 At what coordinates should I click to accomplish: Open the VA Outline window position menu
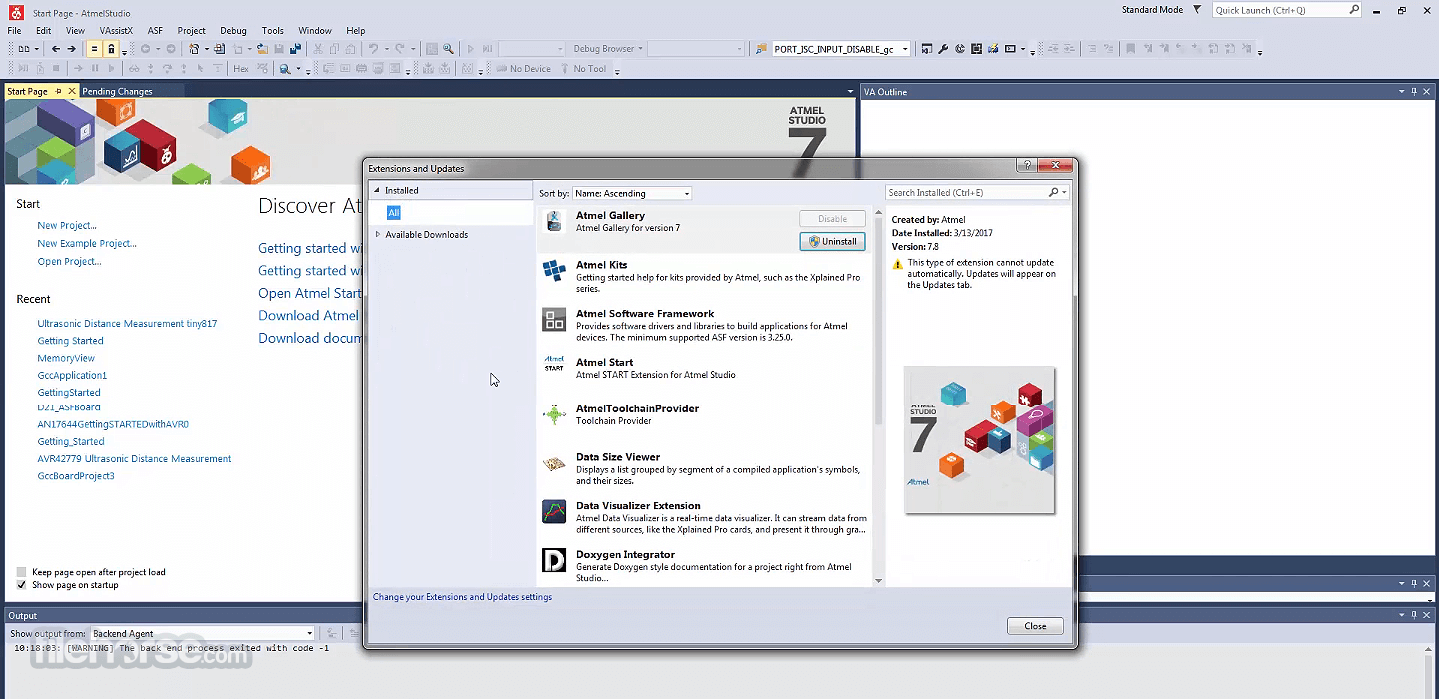coord(1402,92)
